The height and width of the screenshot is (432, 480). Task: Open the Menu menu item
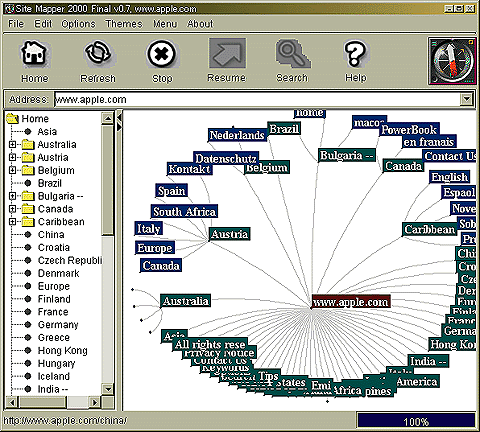click(x=165, y=24)
